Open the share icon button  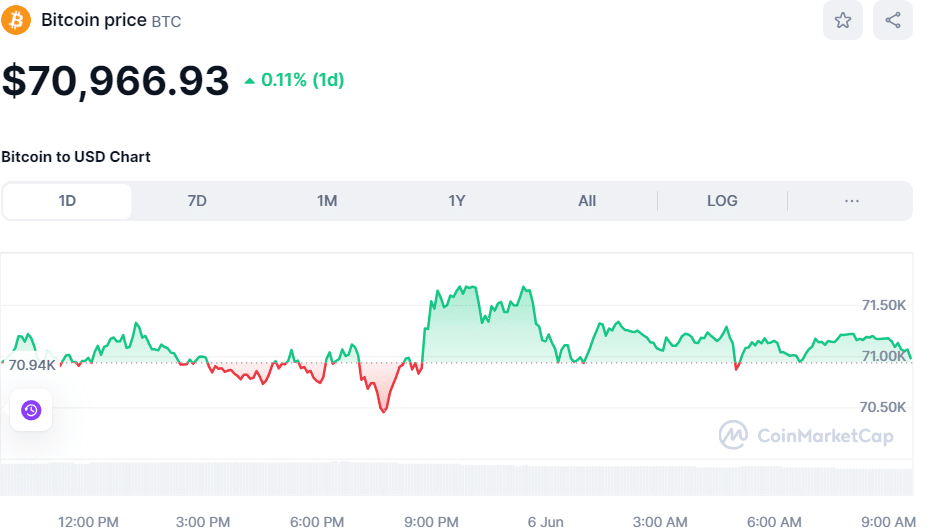pos(893,20)
